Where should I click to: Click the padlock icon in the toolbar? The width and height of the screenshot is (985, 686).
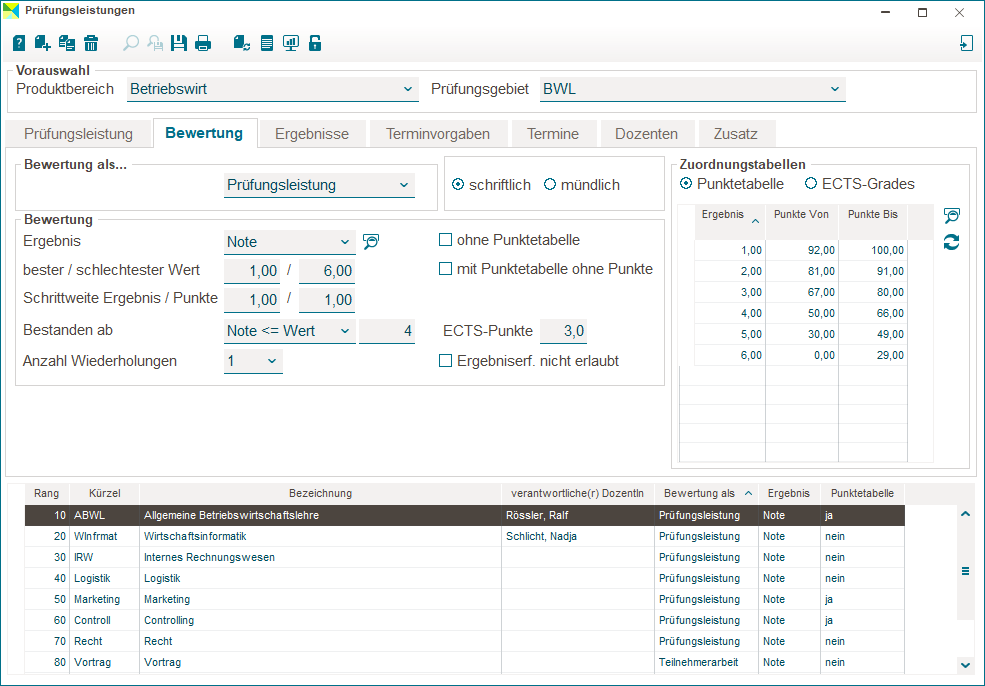click(315, 43)
